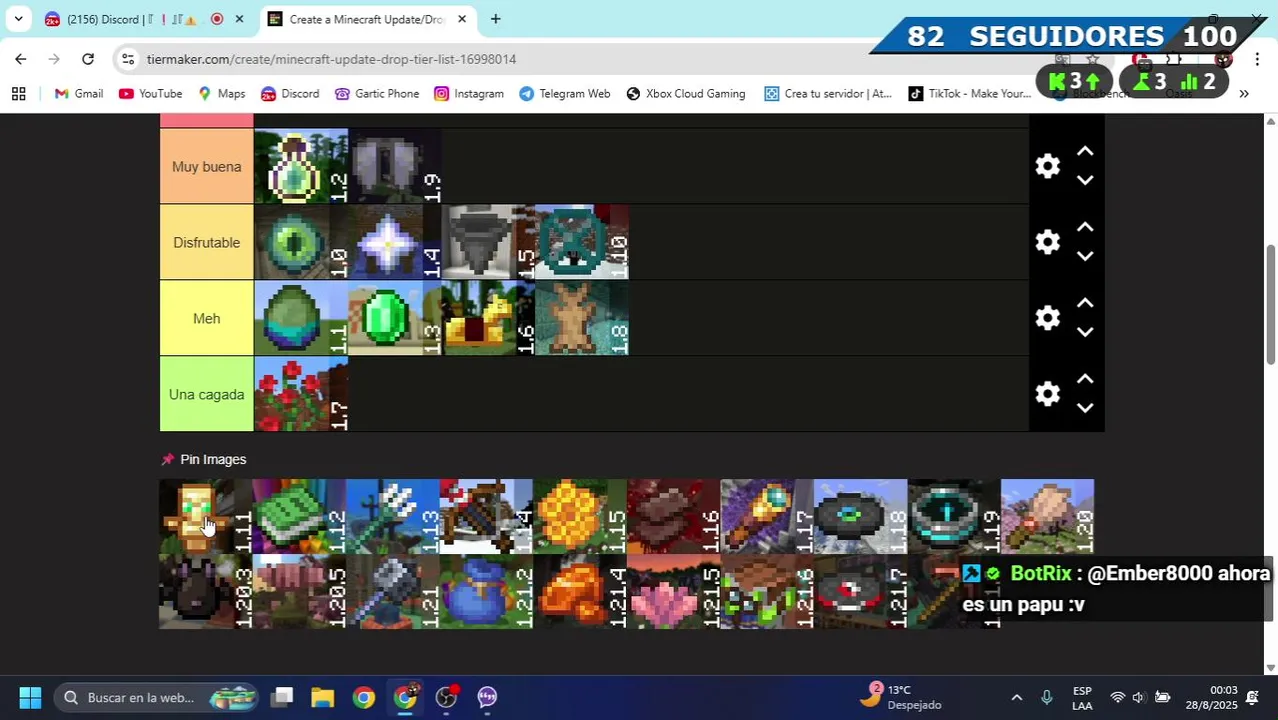Move the Muy buena tier down
The height and width of the screenshot is (720, 1278).
[1085, 180]
